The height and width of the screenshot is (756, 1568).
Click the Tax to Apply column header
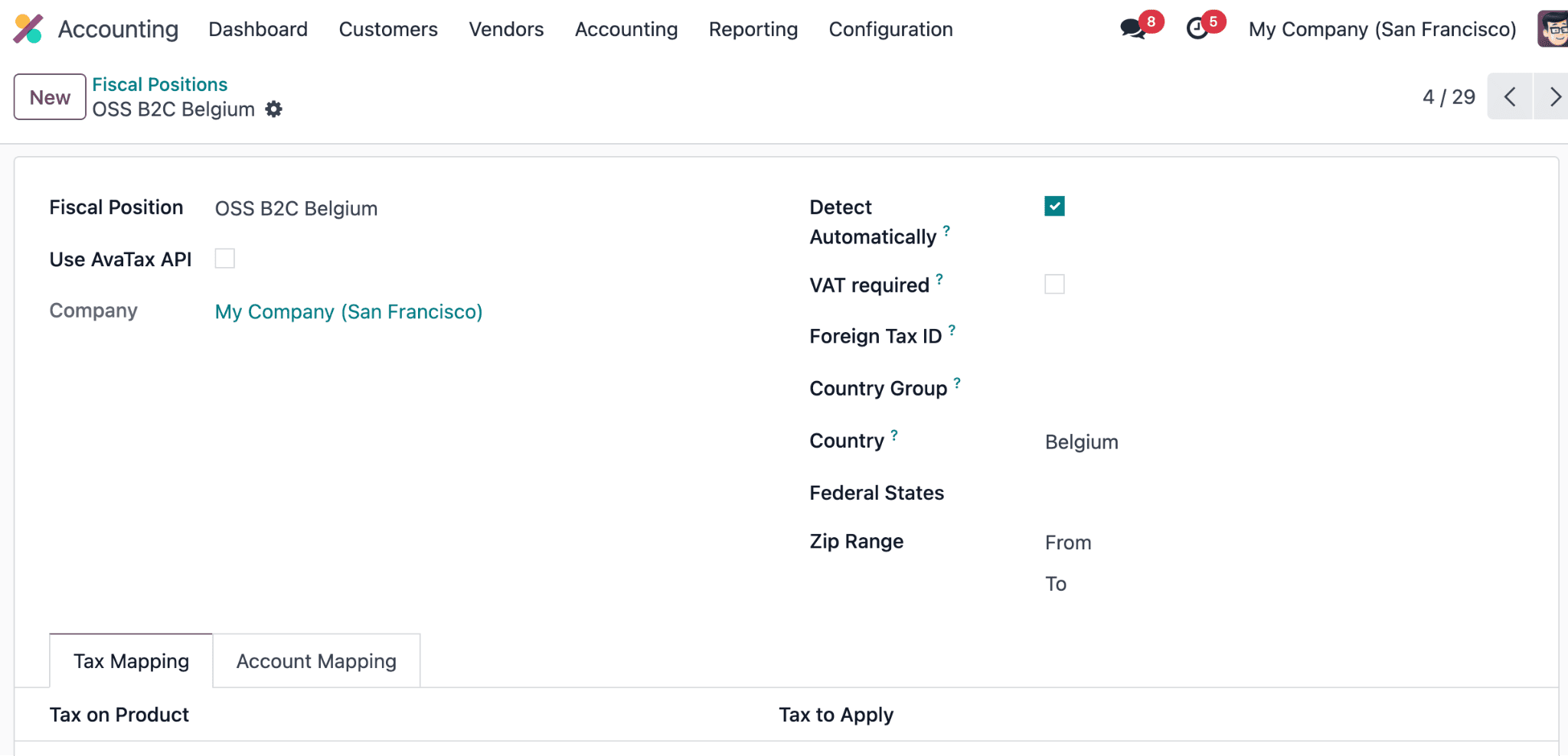pos(836,715)
